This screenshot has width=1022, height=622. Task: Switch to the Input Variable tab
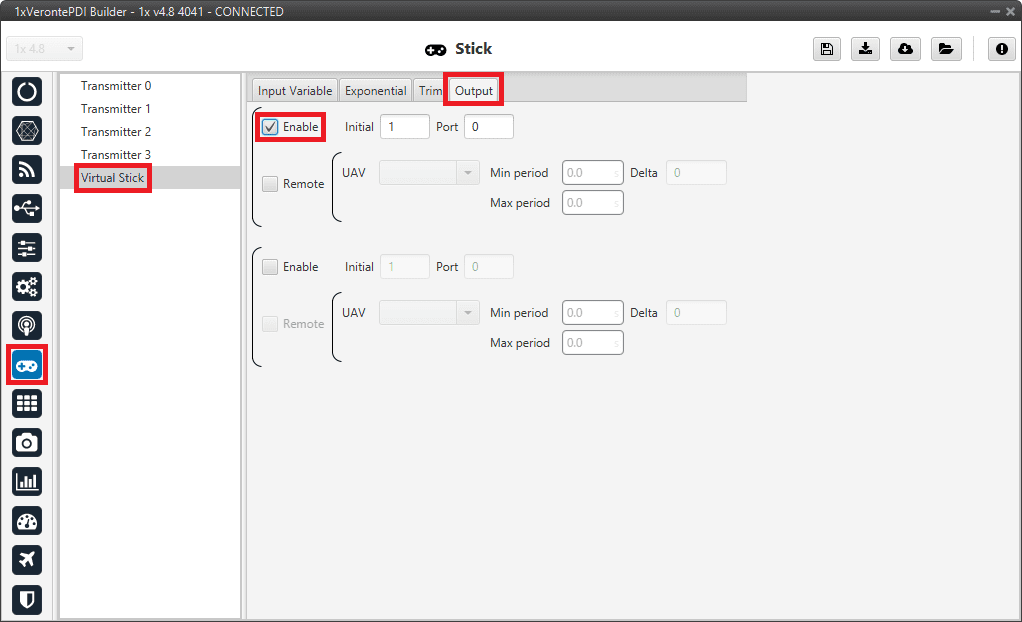pos(294,91)
